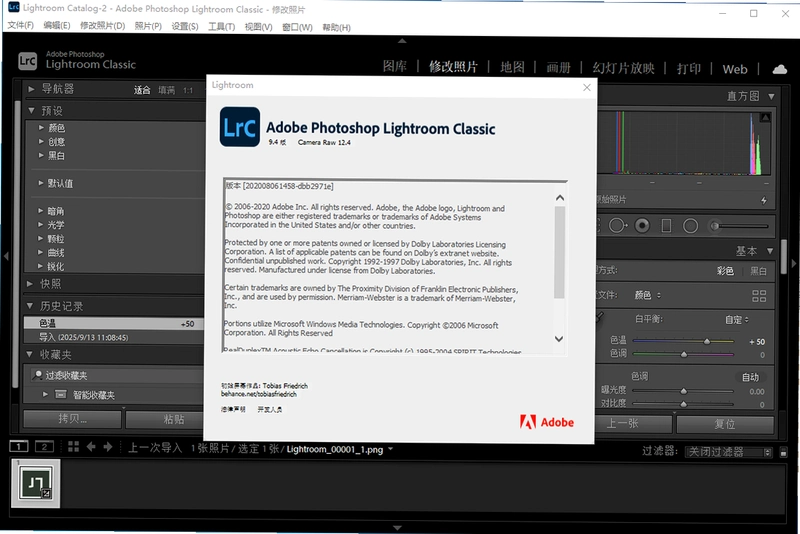Screen dimensions: 800x534
Task: Open the 帮助(H) menu
Action: coord(336,27)
